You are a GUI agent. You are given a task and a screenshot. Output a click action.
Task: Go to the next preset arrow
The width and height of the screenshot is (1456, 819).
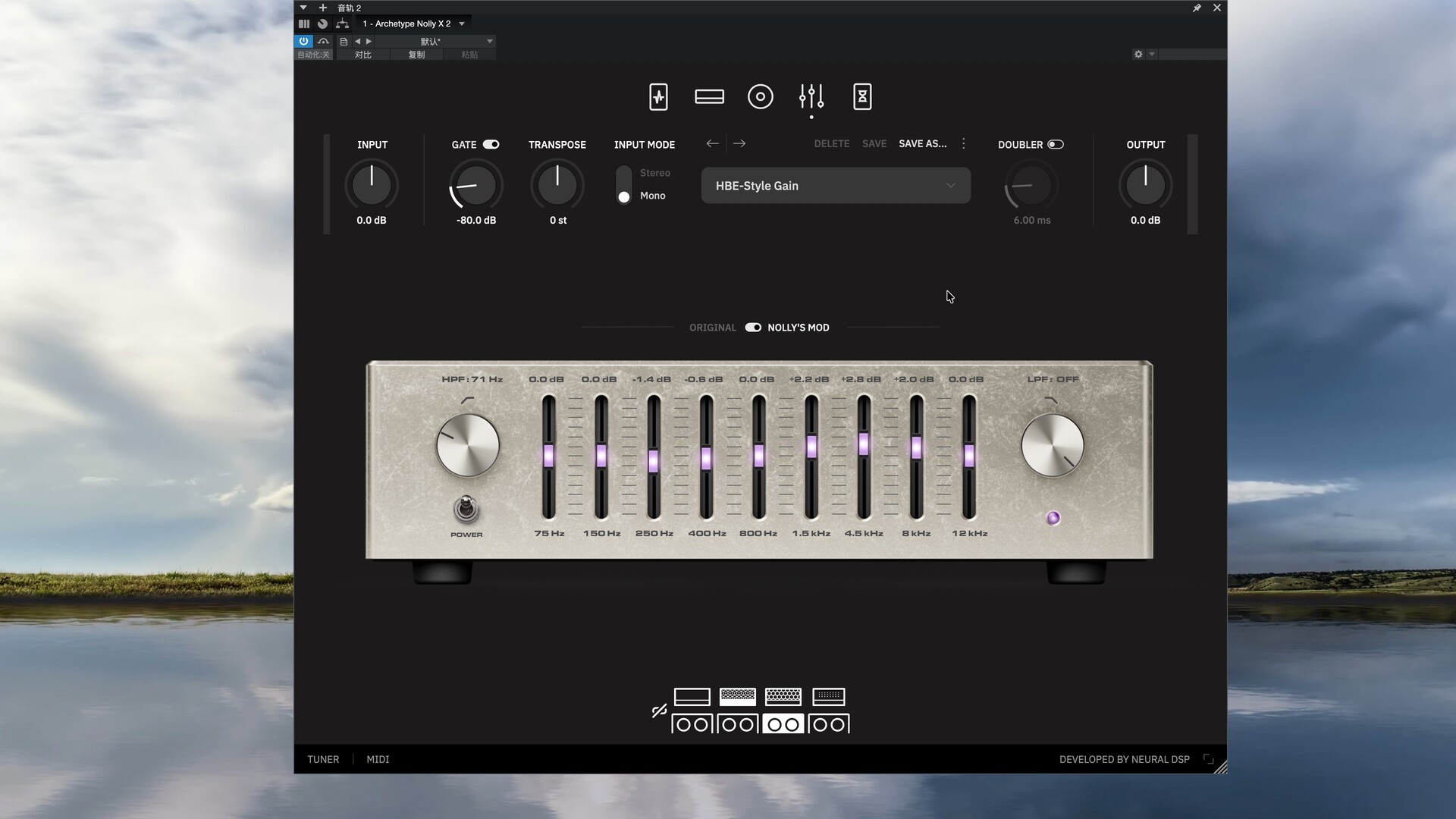point(739,143)
